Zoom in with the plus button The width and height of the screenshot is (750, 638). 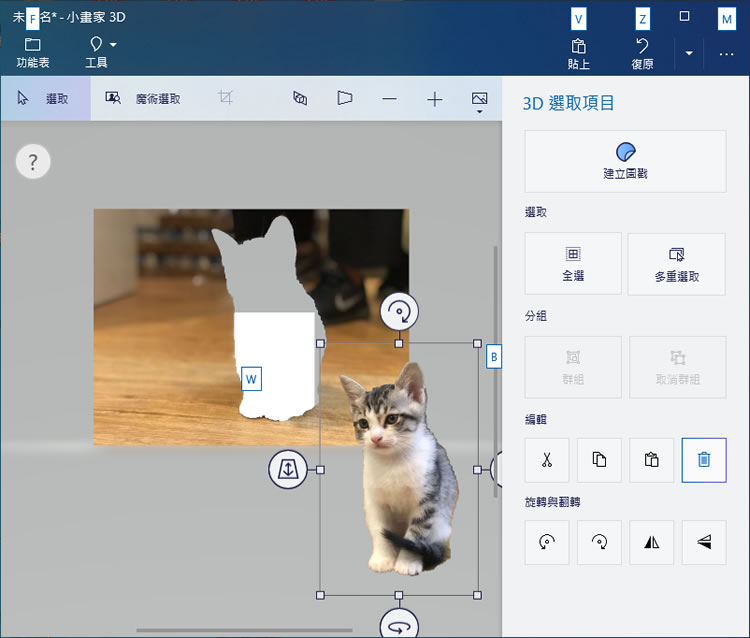click(435, 99)
